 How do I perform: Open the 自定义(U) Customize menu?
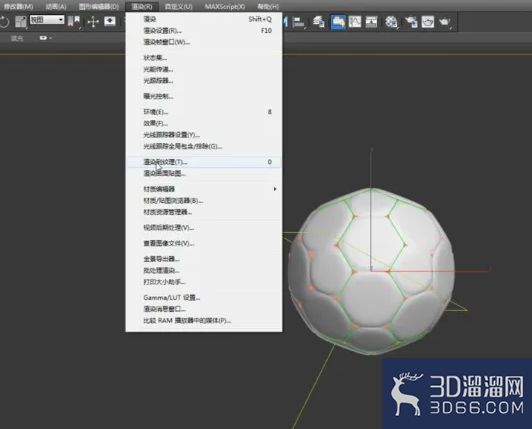pos(178,6)
